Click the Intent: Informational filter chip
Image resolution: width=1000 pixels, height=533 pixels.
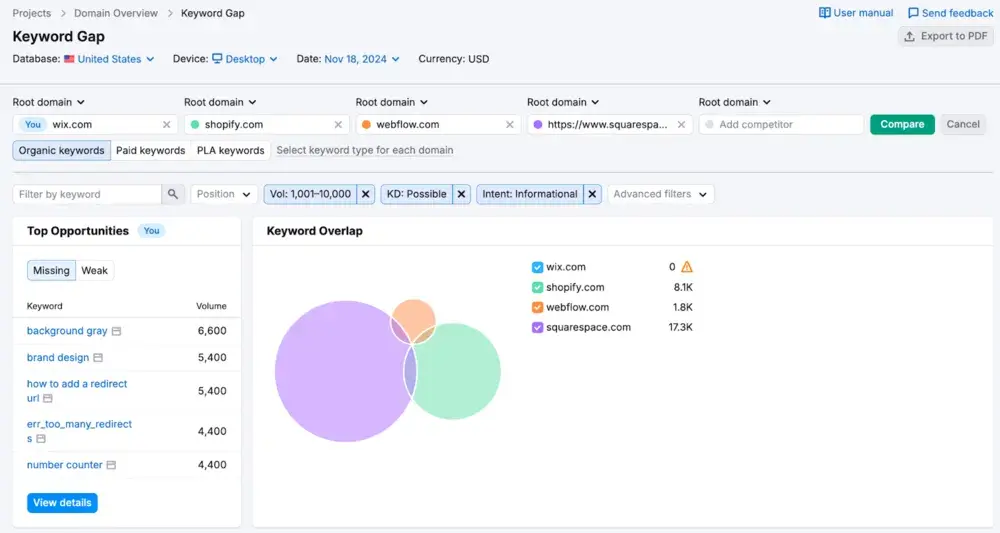click(x=530, y=194)
